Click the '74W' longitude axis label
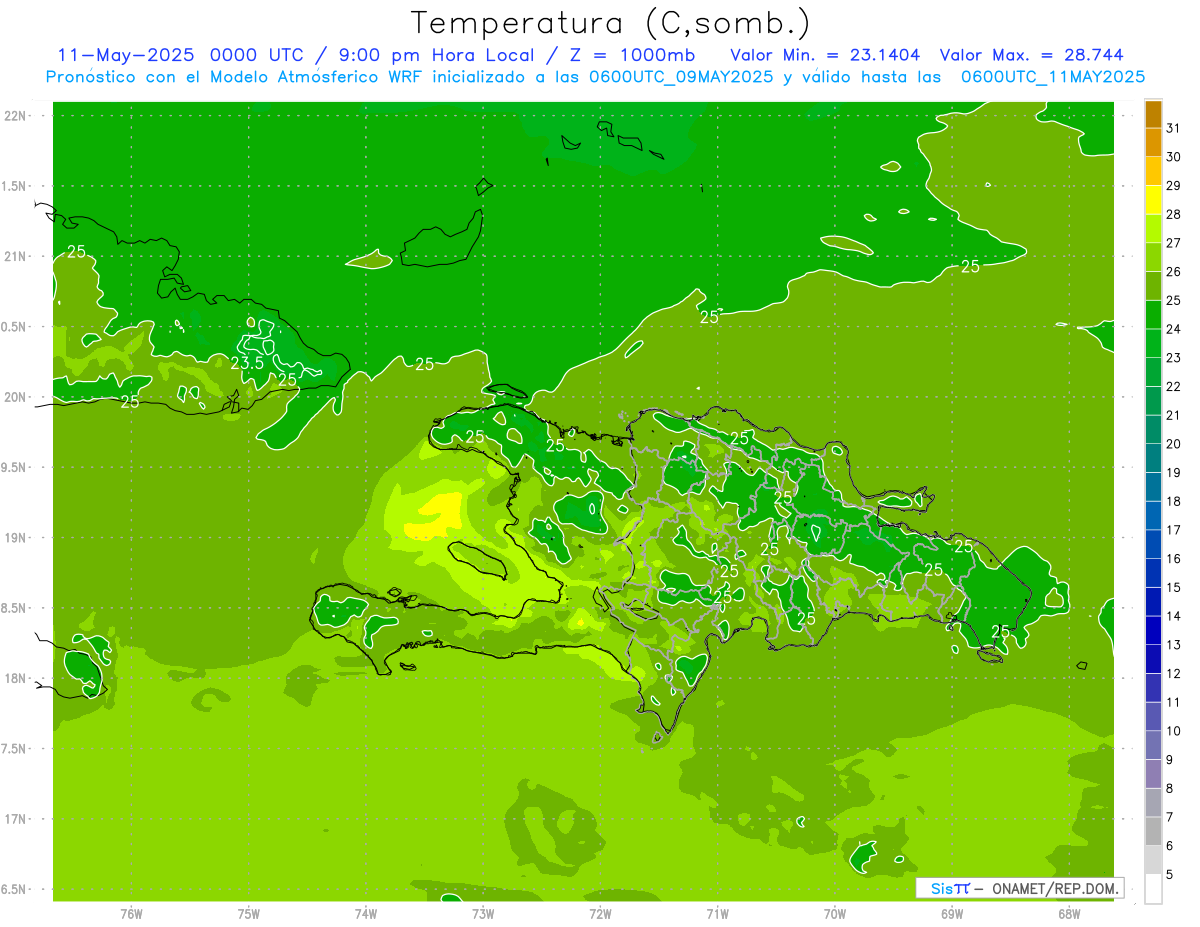The height and width of the screenshot is (927, 1200). (x=366, y=913)
